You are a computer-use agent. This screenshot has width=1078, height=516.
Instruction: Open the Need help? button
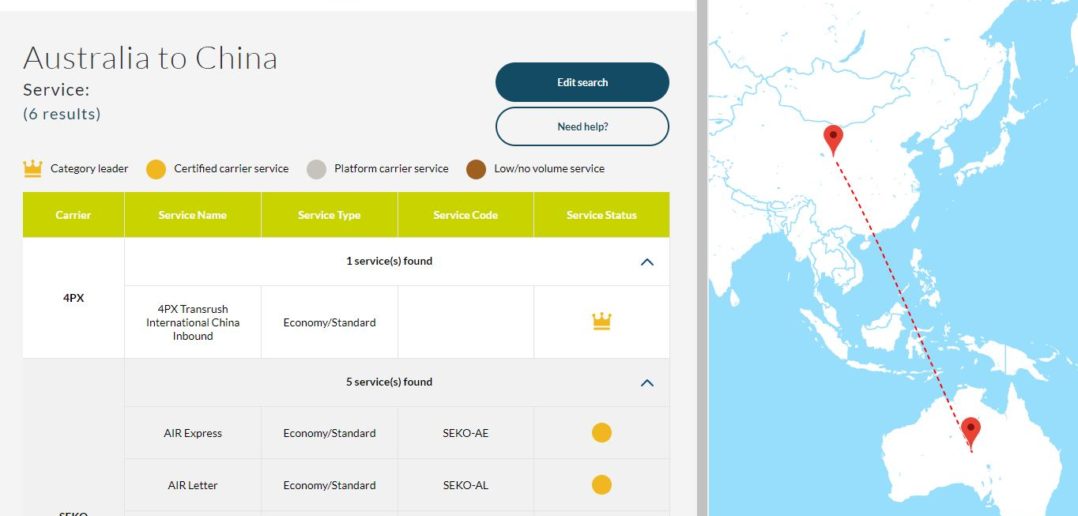click(x=582, y=127)
